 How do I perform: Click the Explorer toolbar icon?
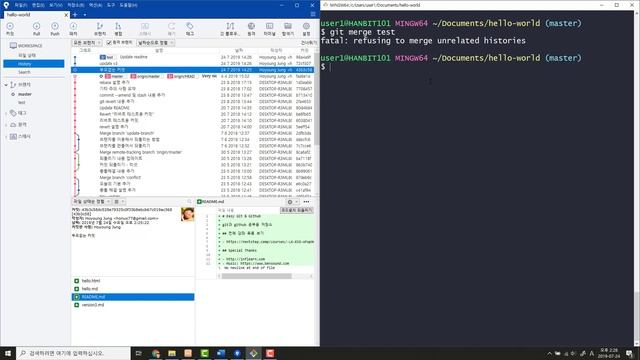tap(288, 29)
